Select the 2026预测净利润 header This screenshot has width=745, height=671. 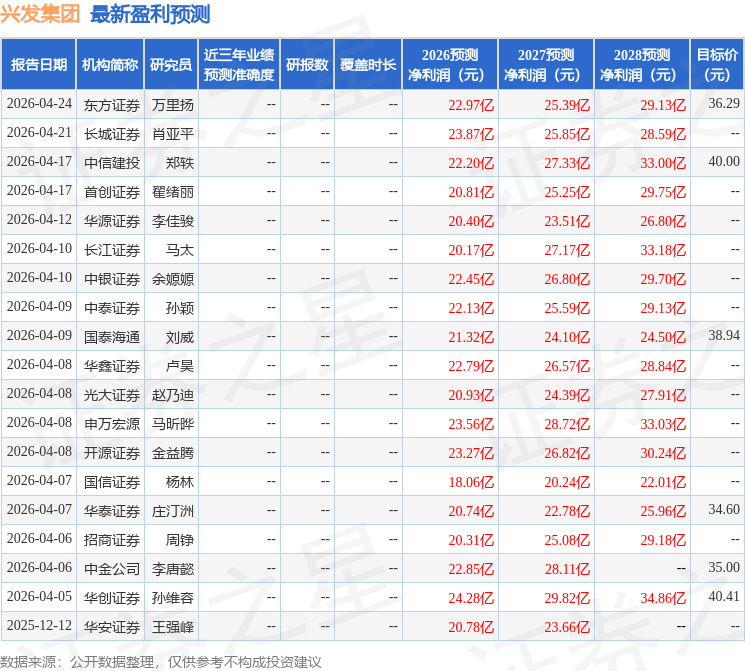click(x=449, y=65)
